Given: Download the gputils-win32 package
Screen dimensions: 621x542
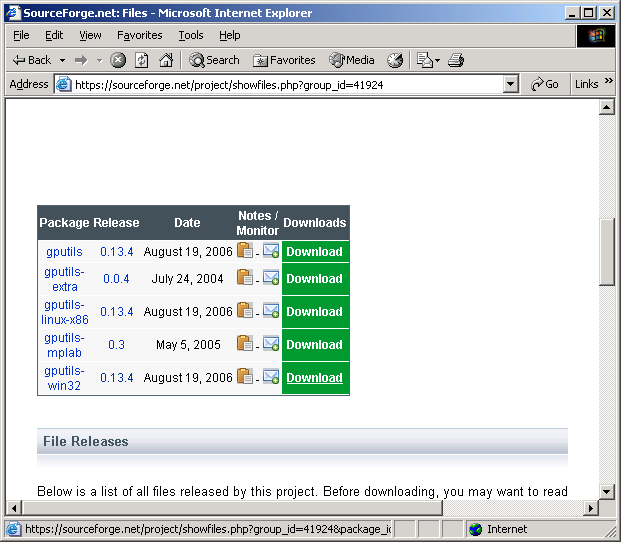Looking at the screenshot, I should point(314,377).
